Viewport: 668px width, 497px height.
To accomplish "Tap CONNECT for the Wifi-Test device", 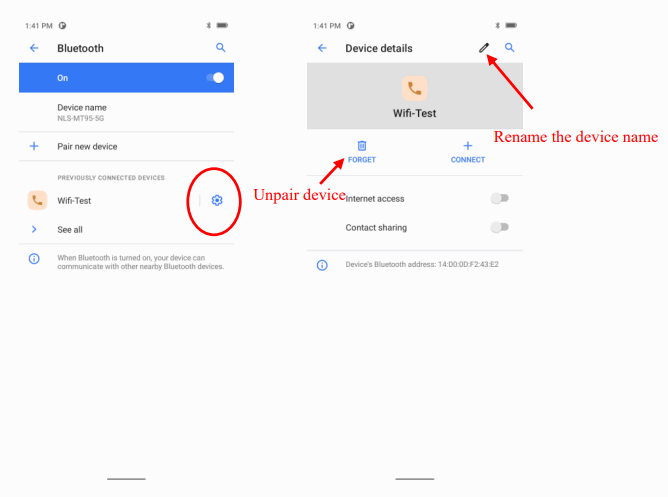I will [x=468, y=152].
